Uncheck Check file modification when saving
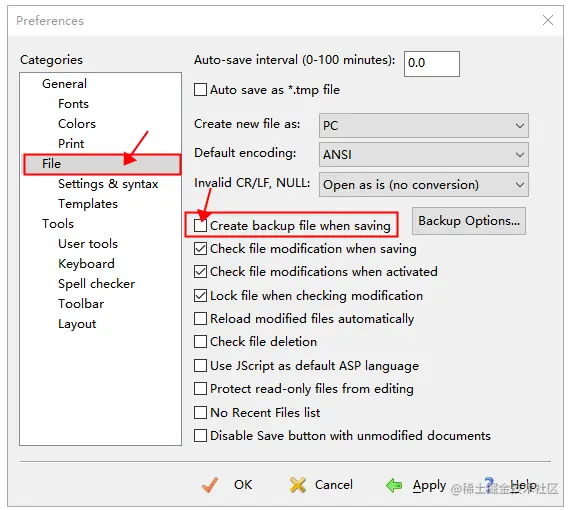The image size is (573, 510). coord(200,248)
